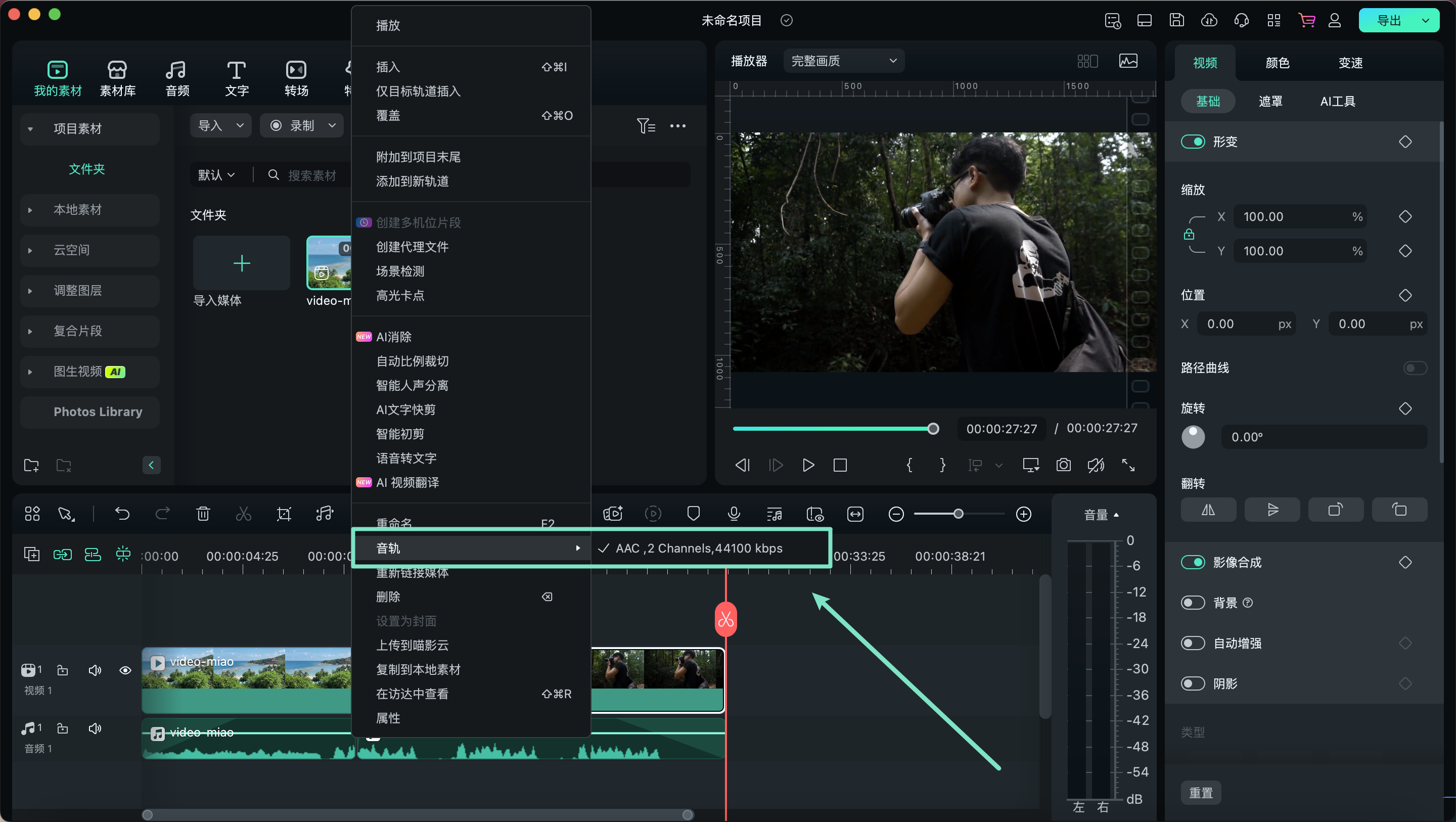Enter fullscreen preview with the expand arrows
1456x822 pixels.
(x=1128, y=465)
